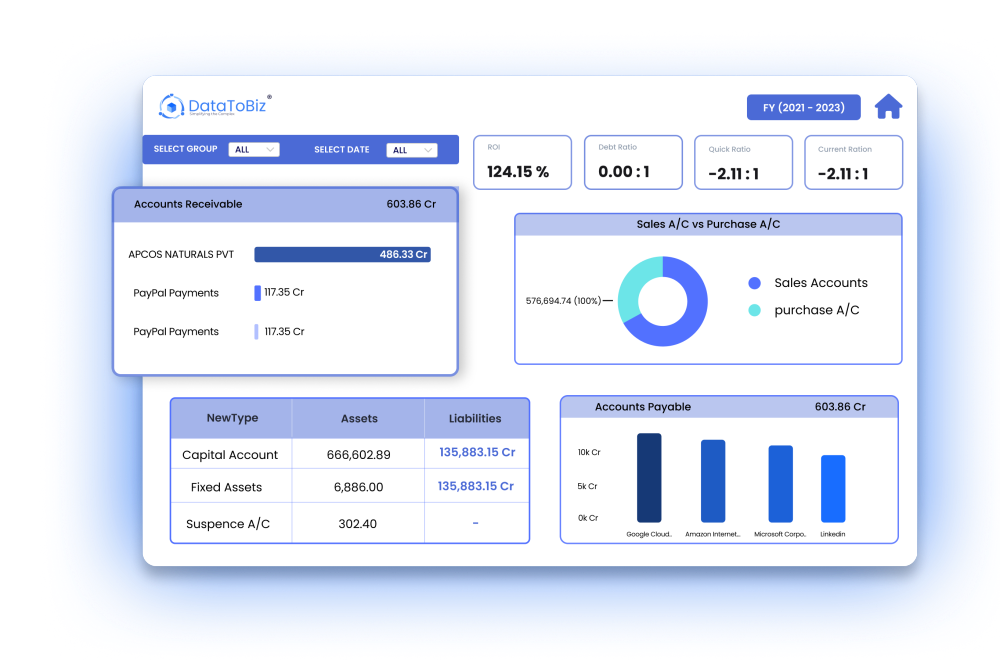
Task: Click the DataToBiz logo
Action: pos(215,107)
